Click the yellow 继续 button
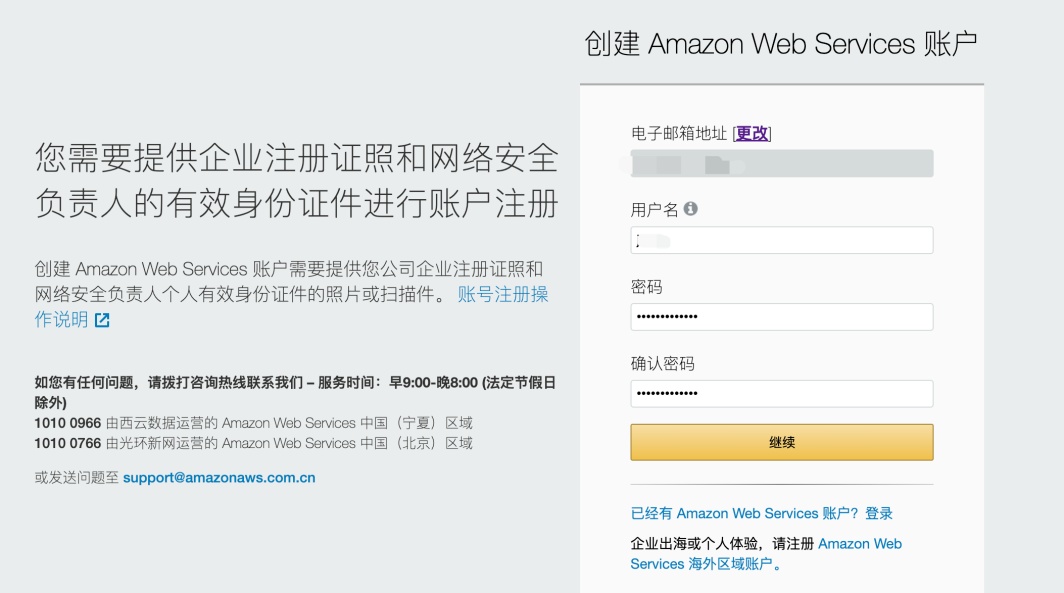1064x593 pixels. coord(782,442)
